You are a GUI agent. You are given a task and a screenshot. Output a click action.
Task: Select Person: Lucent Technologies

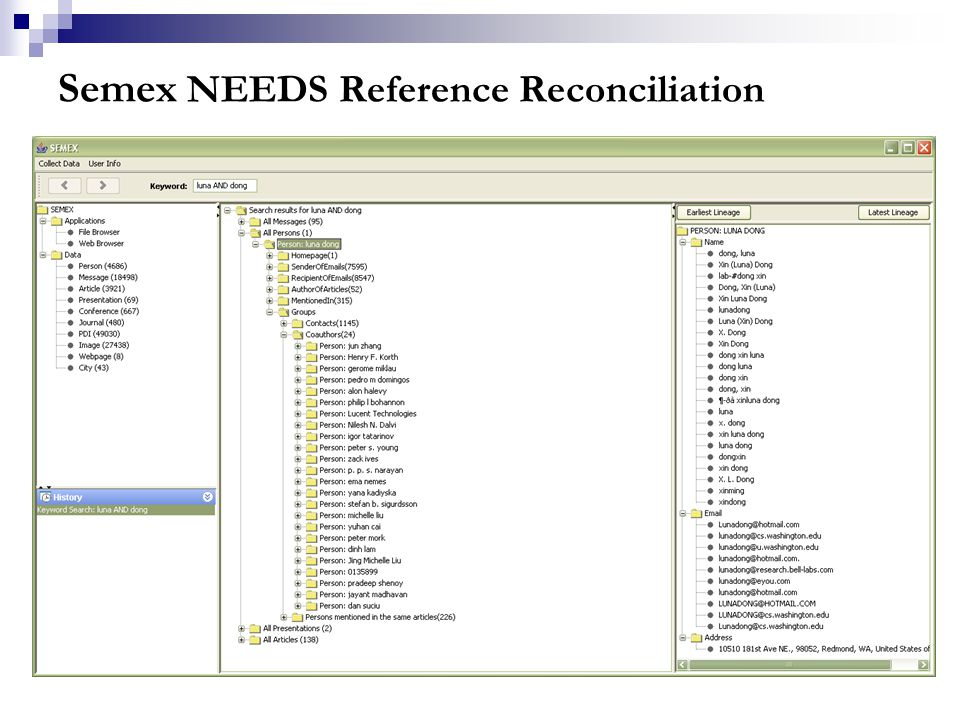point(367,414)
